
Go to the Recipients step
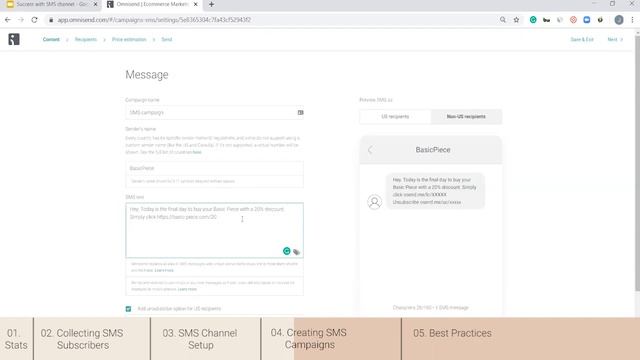[x=86, y=40]
